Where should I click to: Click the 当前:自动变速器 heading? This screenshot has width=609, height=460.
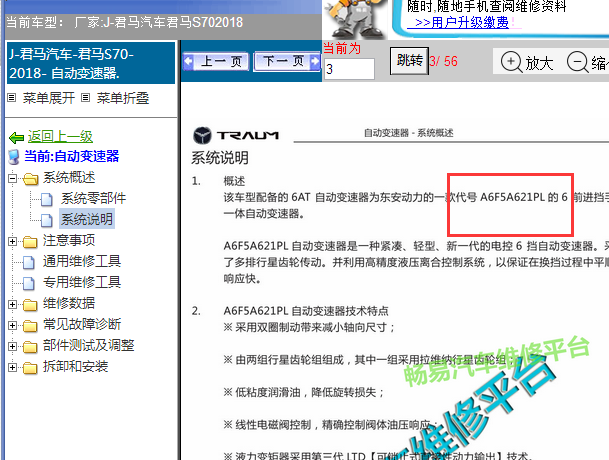click(x=71, y=156)
